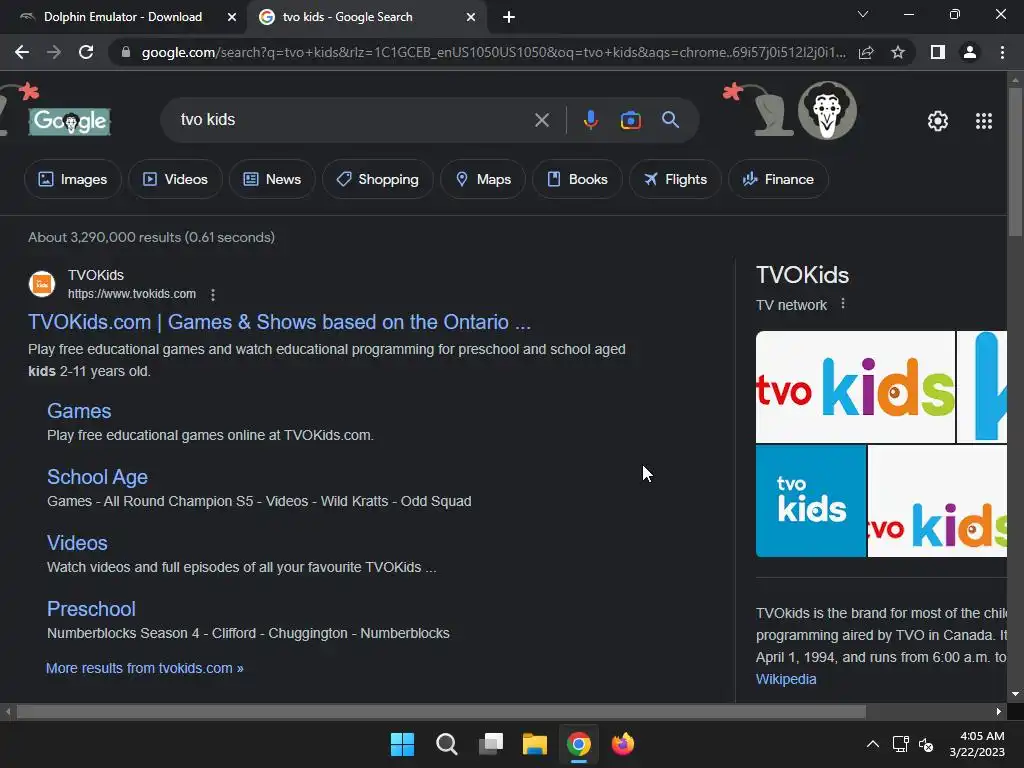1024x768 pixels.
Task: Reload the Google search page
Action: (86, 52)
